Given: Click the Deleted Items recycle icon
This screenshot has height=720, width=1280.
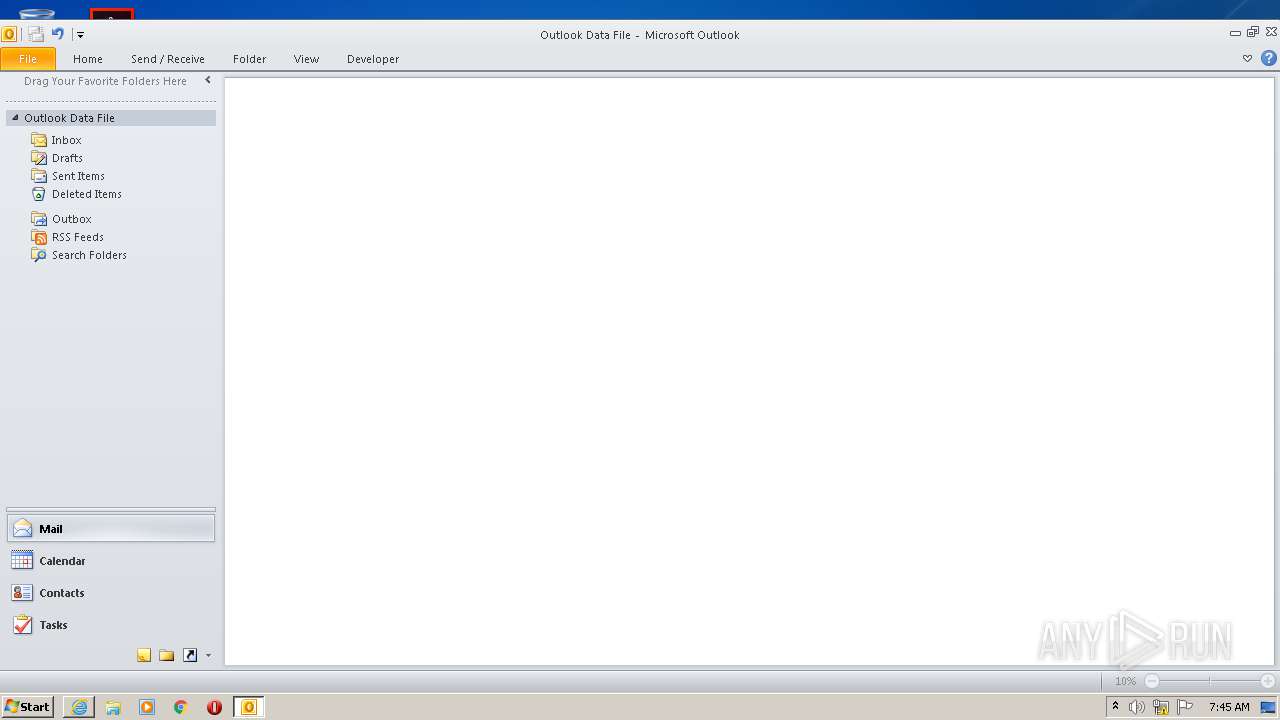Looking at the screenshot, I should click(x=39, y=194).
